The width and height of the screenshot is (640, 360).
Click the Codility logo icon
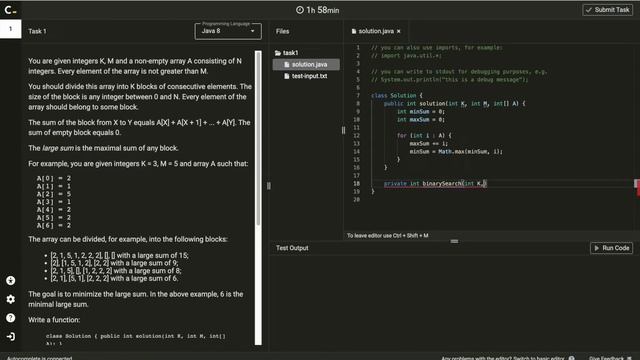click(10, 10)
